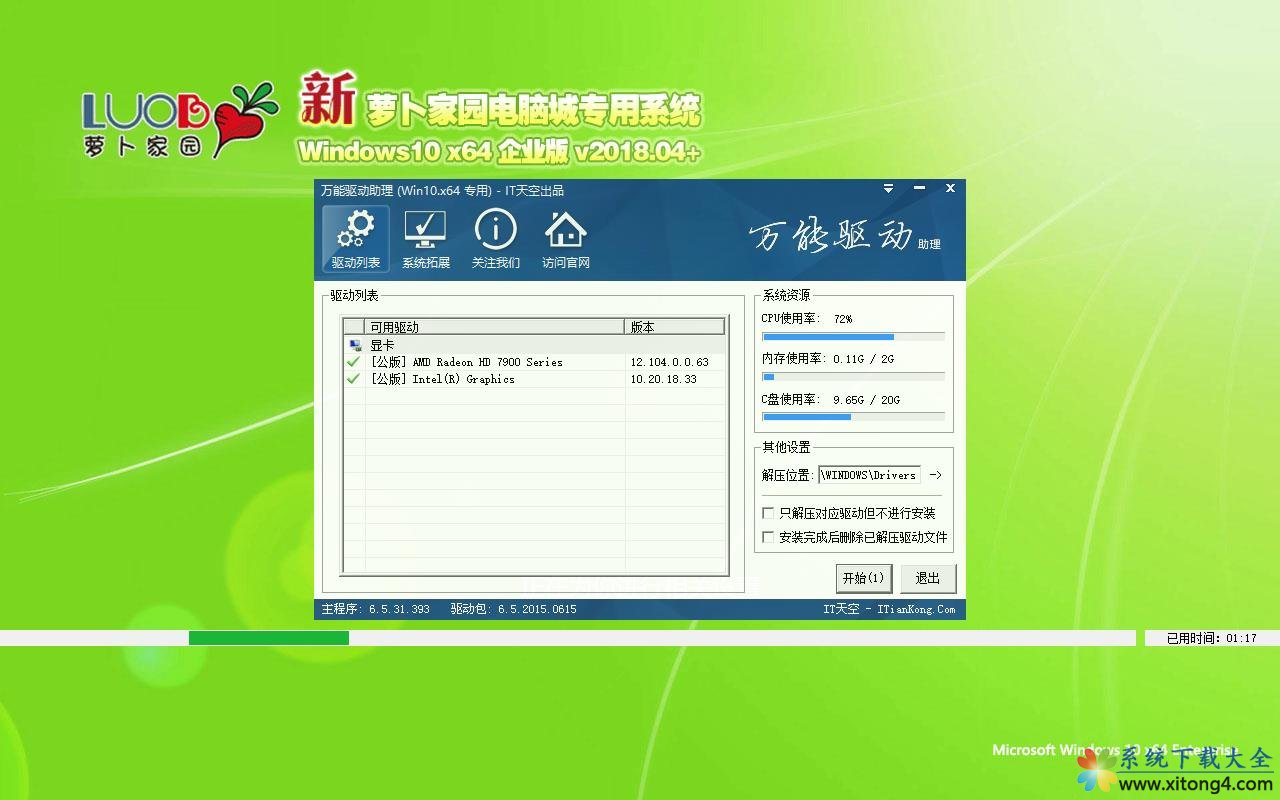Close the 万能驱动助理 window
The height and width of the screenshot is (800, 1280).
[950, 188]
